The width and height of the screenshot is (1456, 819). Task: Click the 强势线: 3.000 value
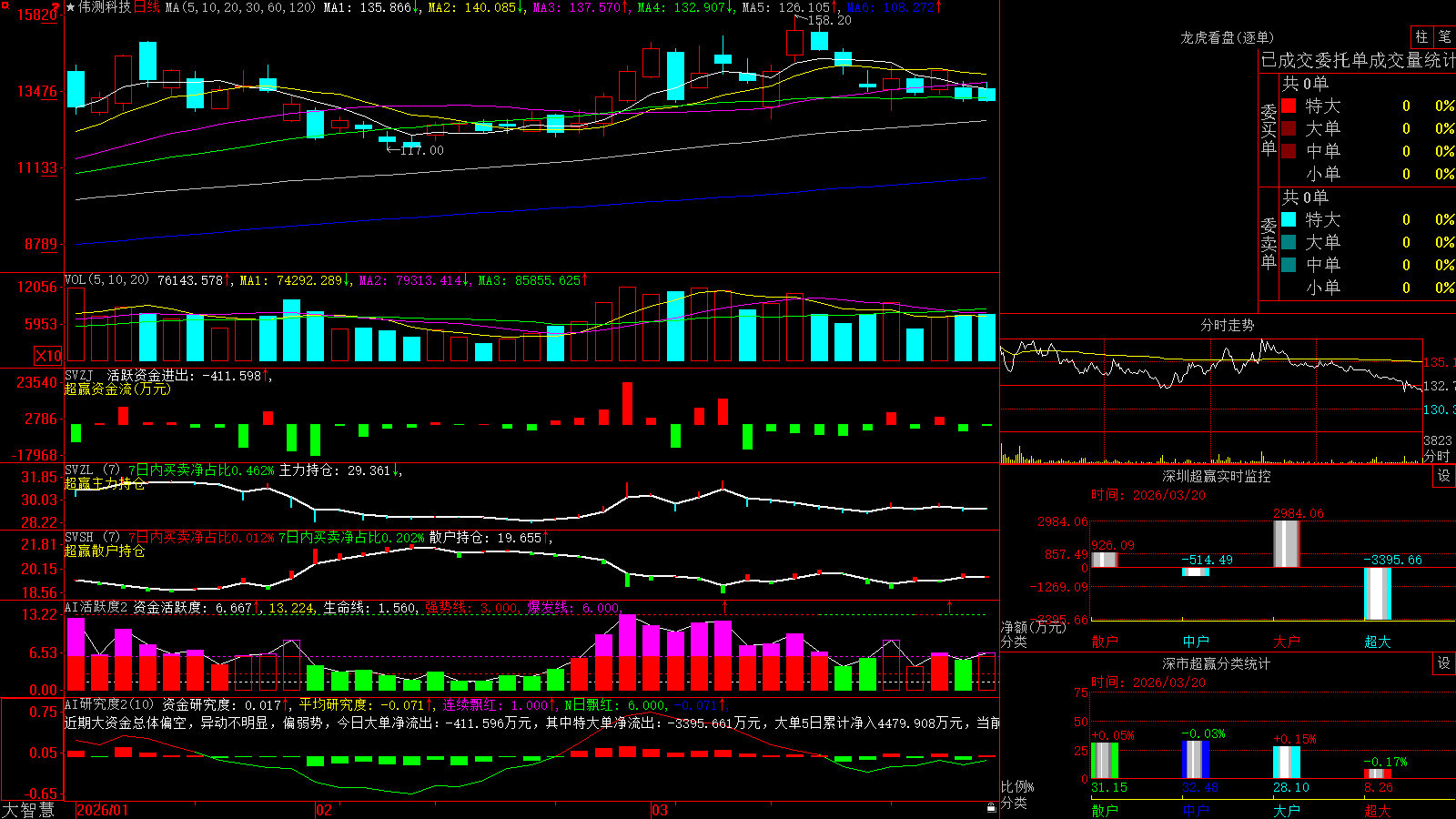(x=472, y=608)
